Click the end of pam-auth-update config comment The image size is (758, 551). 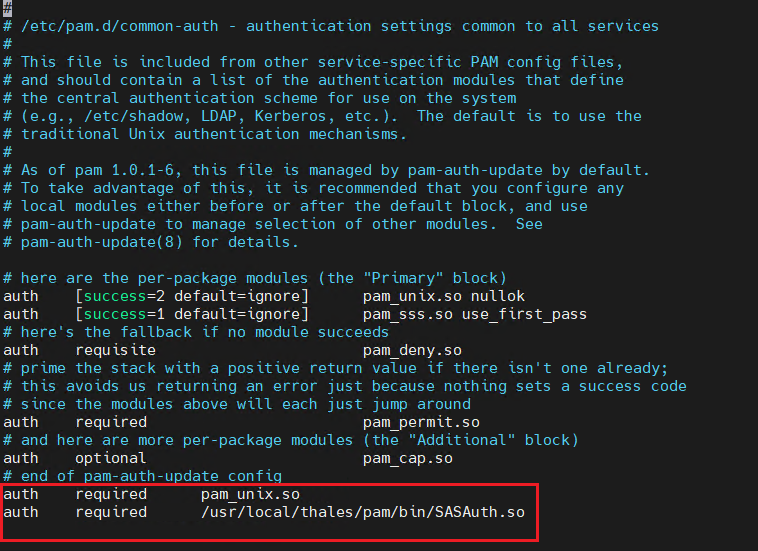pyautogui.click(x=150, y=476)
